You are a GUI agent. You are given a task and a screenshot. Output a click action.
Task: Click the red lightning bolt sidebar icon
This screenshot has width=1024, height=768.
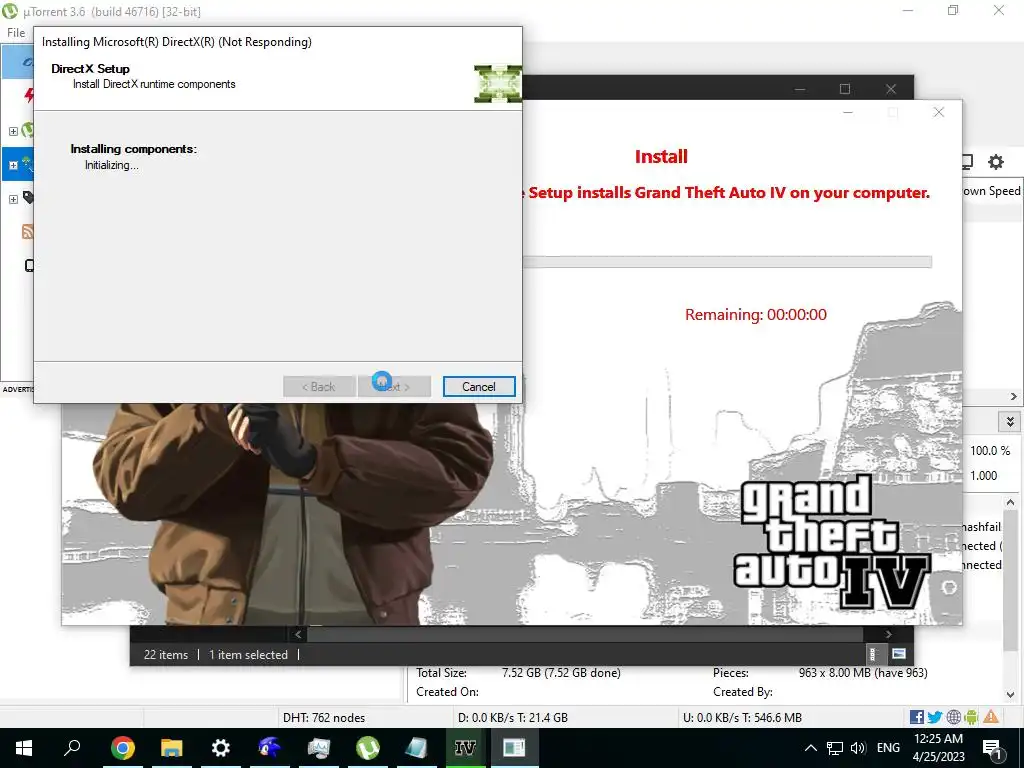29,96
